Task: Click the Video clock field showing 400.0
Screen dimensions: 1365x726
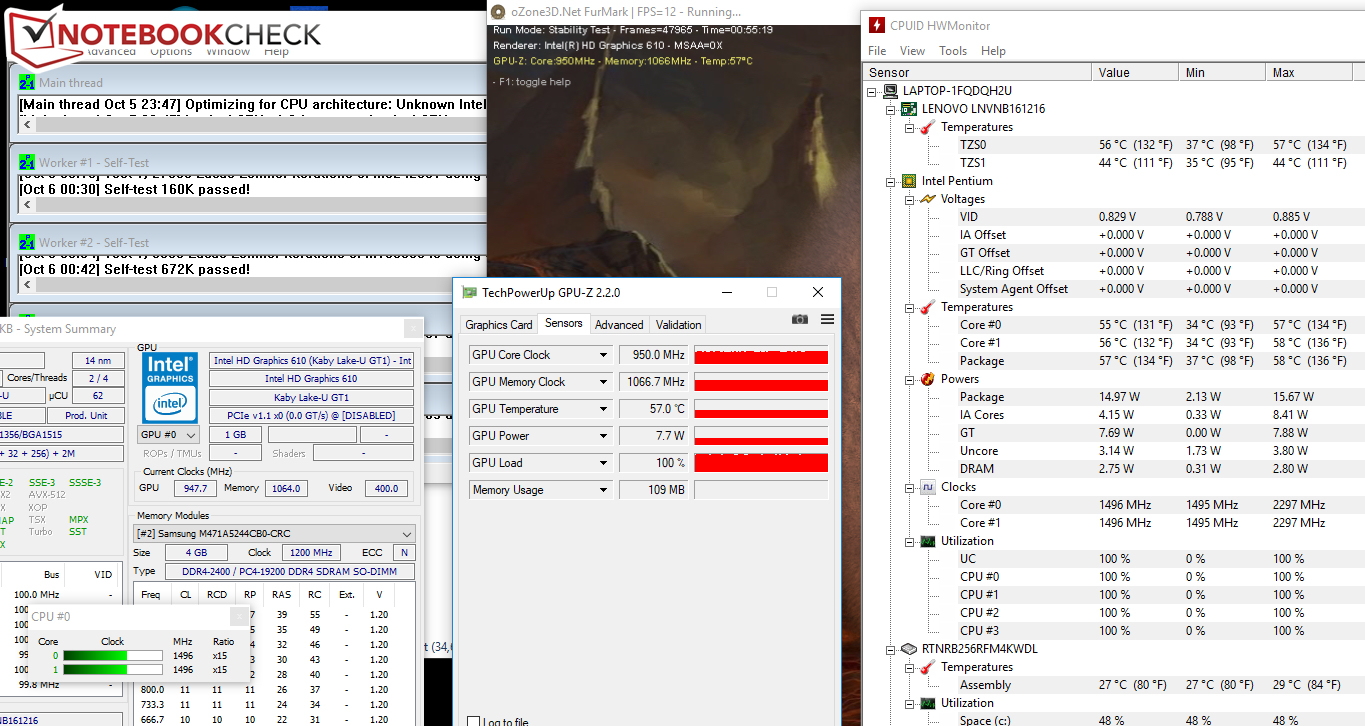Action: 384,488
